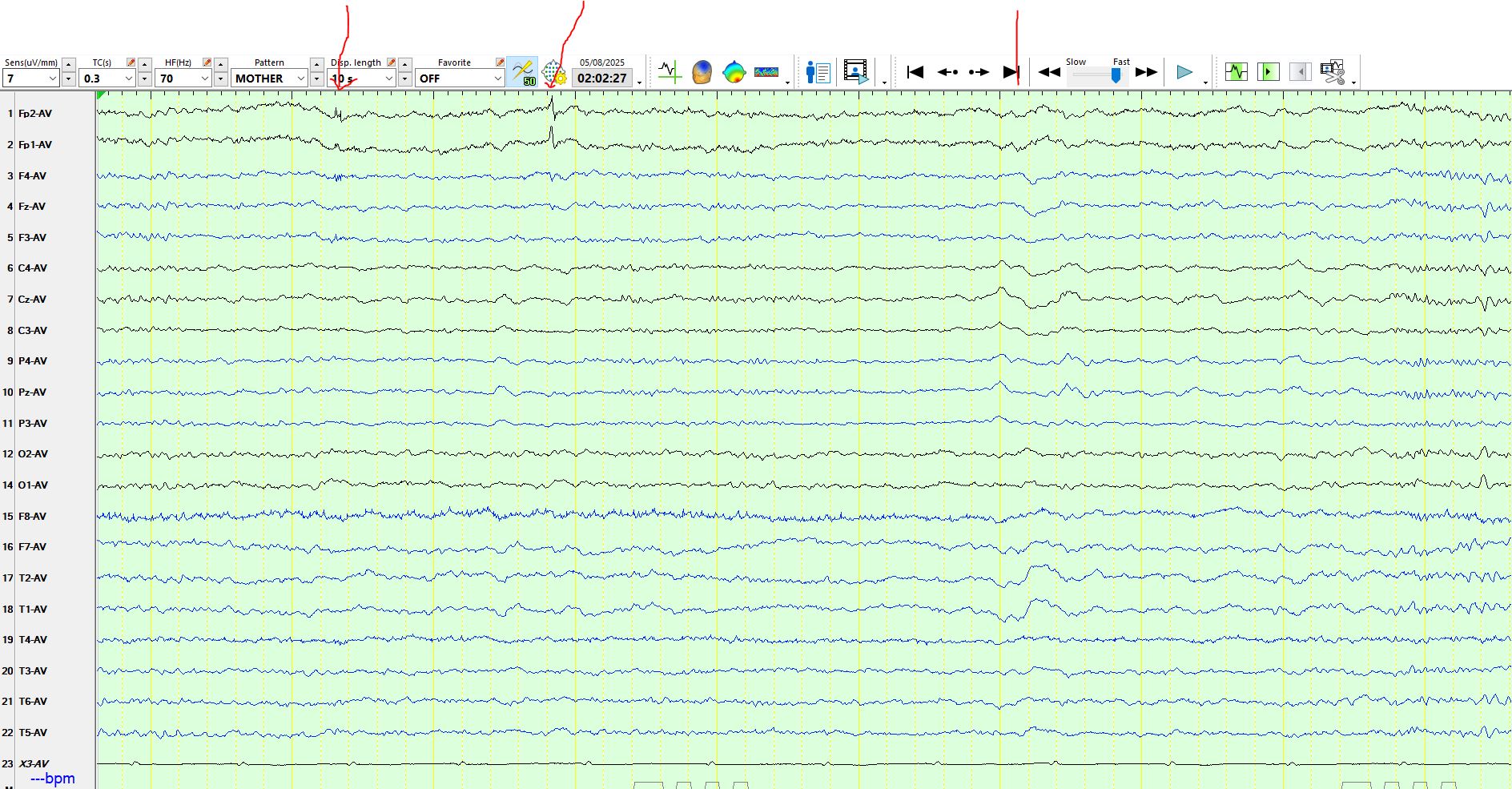Open the Disp. length dropdown
1512x789 pixels.
pyautogui.click(x=361, y=78)
